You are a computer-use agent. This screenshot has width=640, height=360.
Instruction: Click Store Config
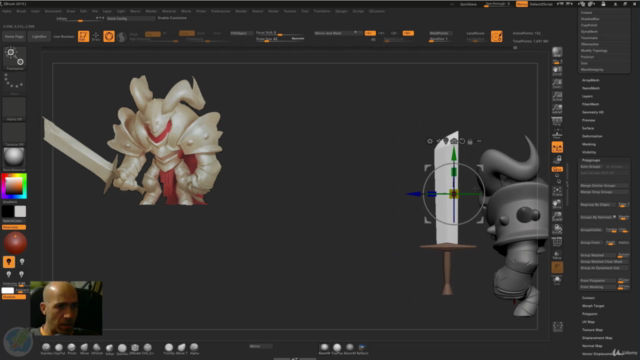tap(131, 18)
